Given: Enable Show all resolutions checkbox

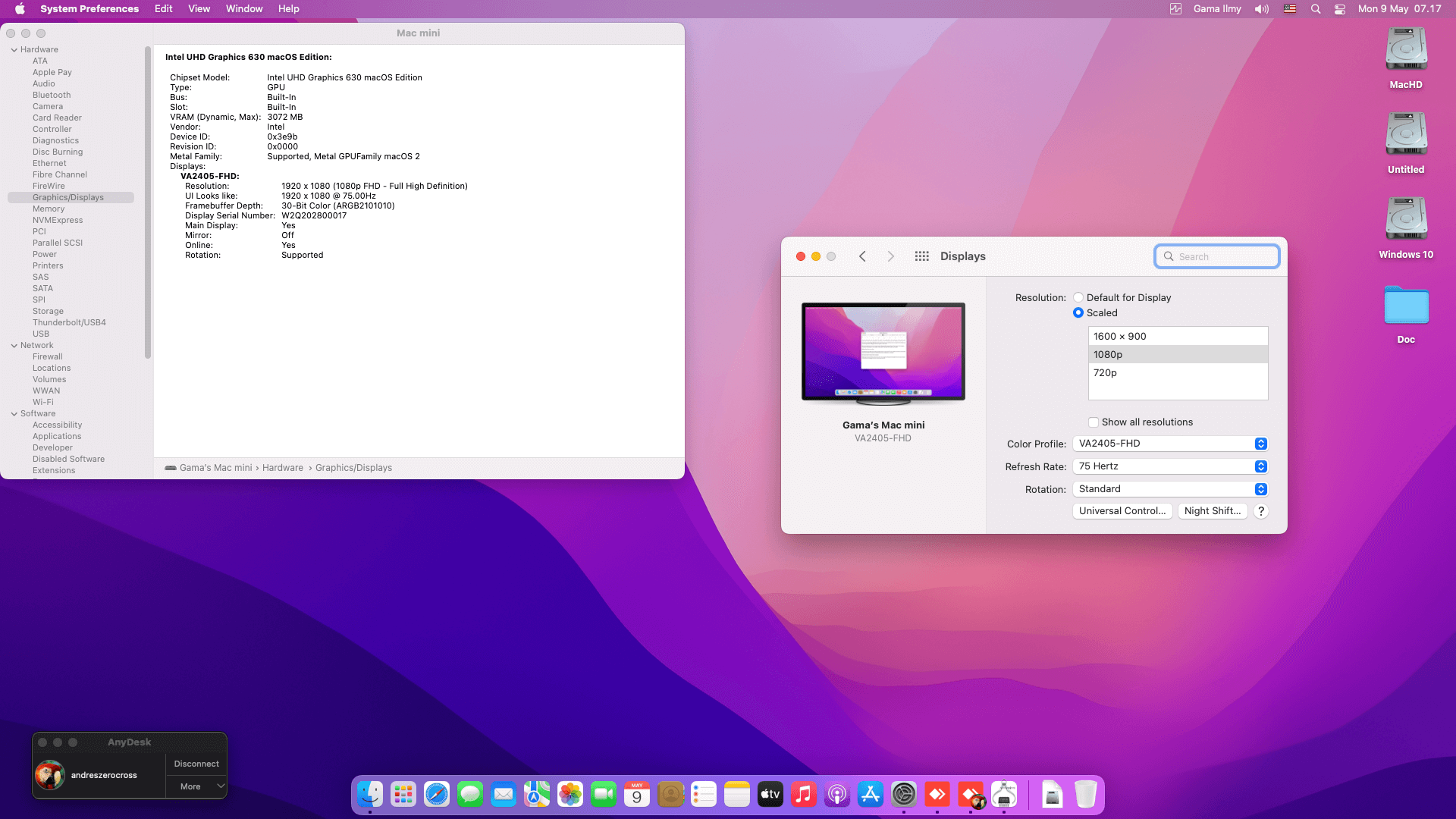Looking at the screenshot, I should 1094,422.
